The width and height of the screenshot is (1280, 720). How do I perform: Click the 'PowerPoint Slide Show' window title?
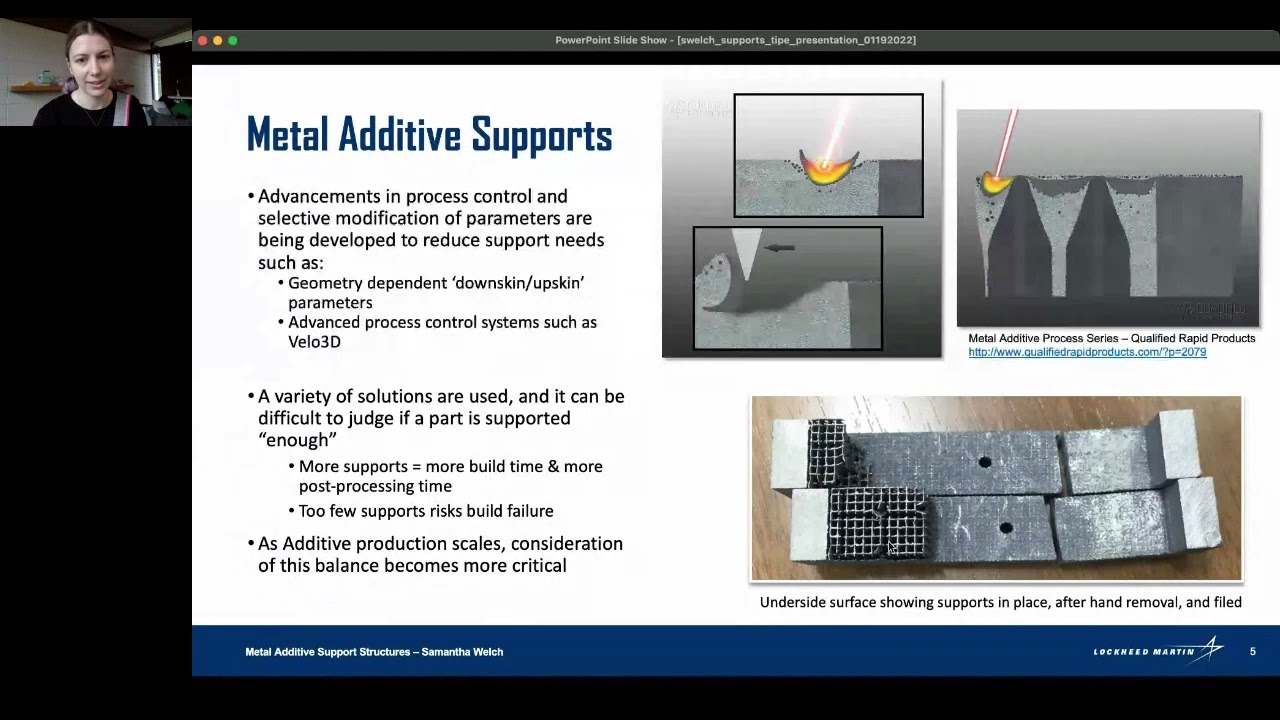coord(735,40)
